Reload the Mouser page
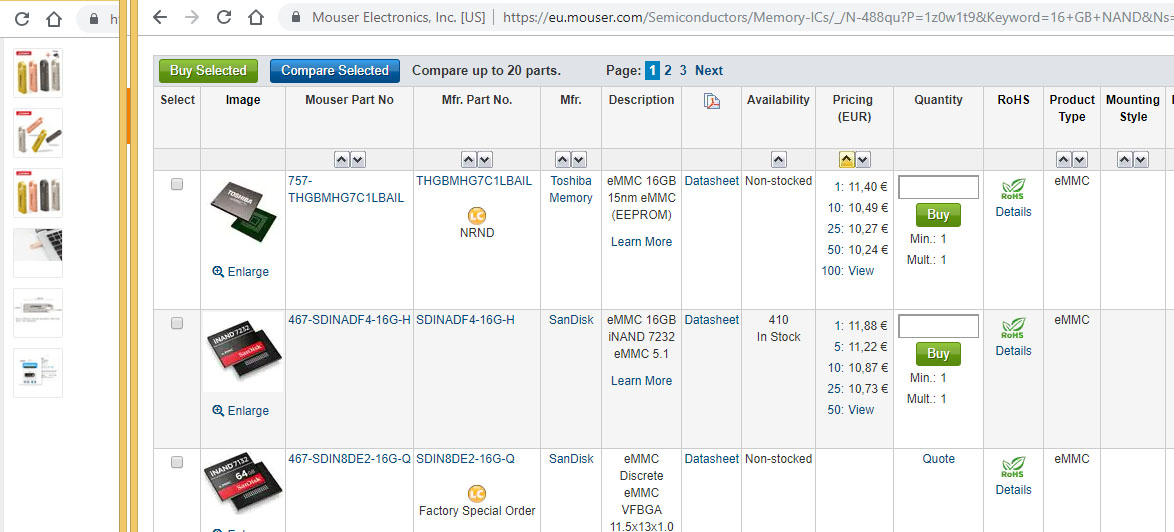This screenshot has height=532, width=1174. [224, 17]
